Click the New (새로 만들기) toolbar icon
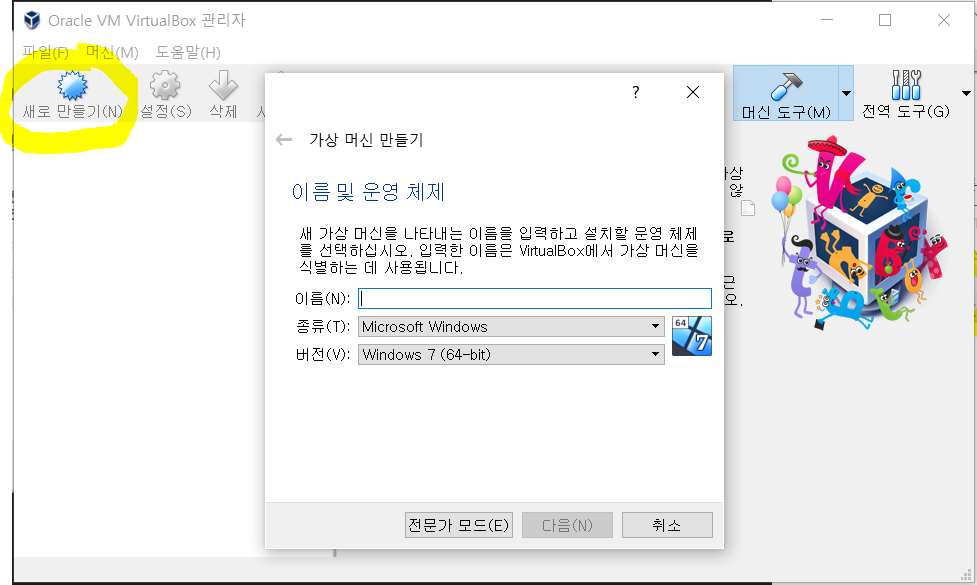 tap(72, 85)
